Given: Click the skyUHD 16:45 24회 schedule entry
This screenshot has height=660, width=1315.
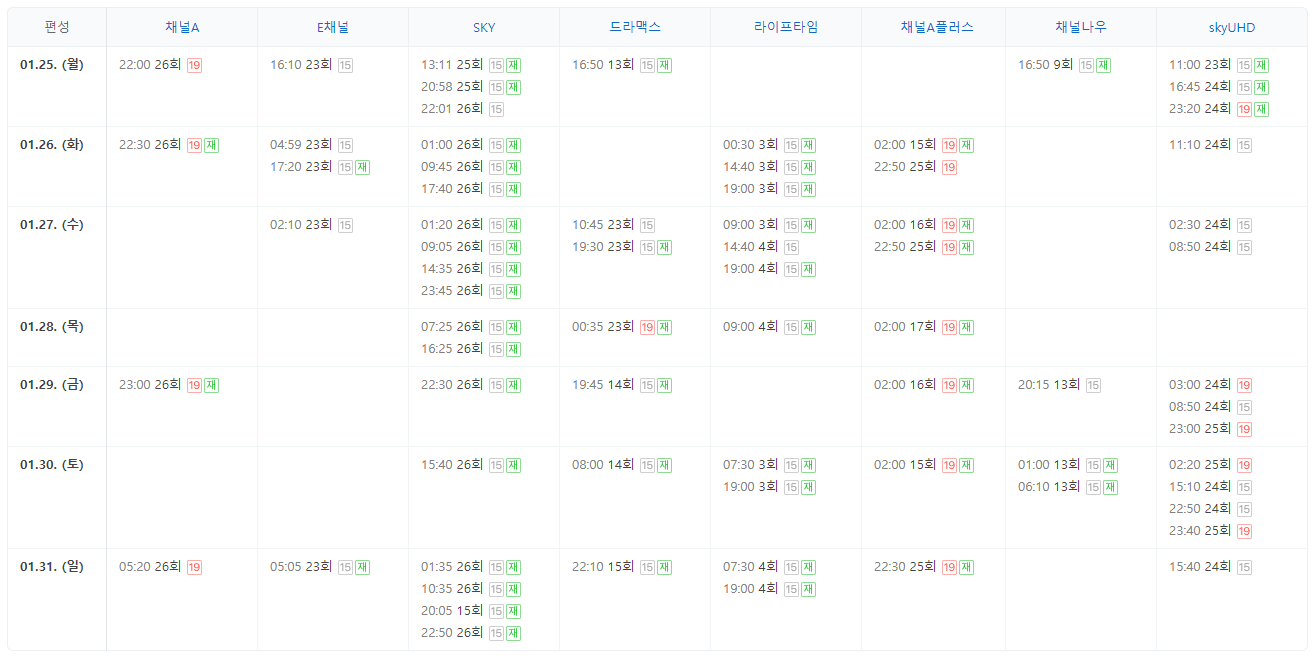Looking at the screenshot, I should [x=1219, y=87].
